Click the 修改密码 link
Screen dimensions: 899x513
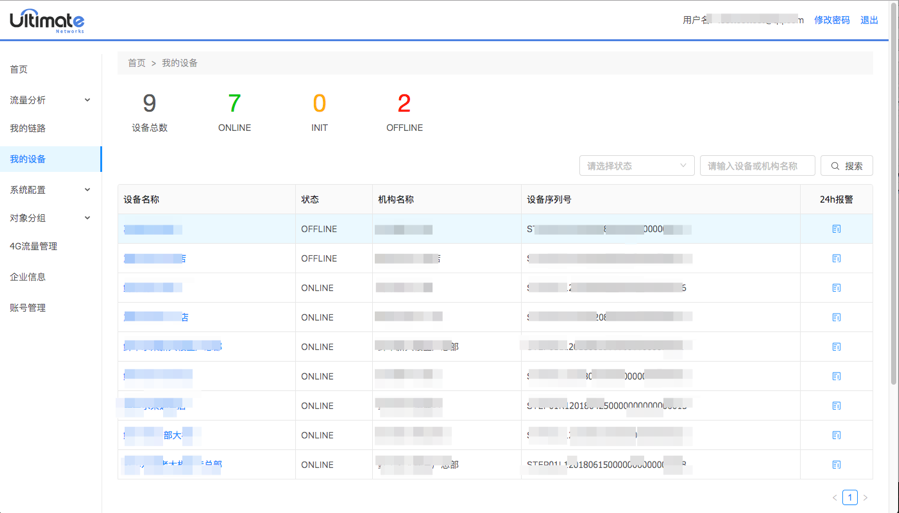click(x=831, y=20)
